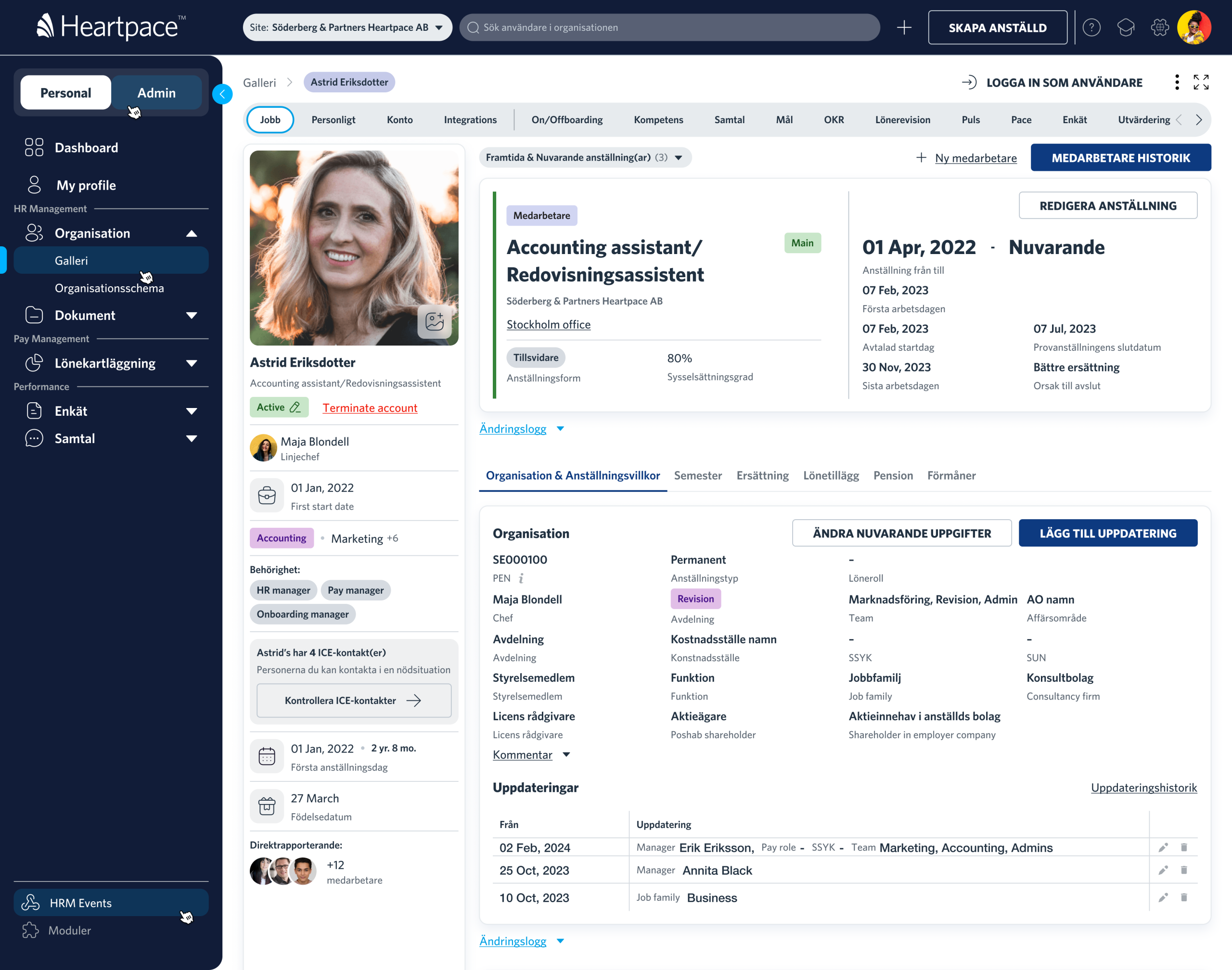Switch to the Ersättning tab
The image size is (1232, 970).
pos(762,475)
